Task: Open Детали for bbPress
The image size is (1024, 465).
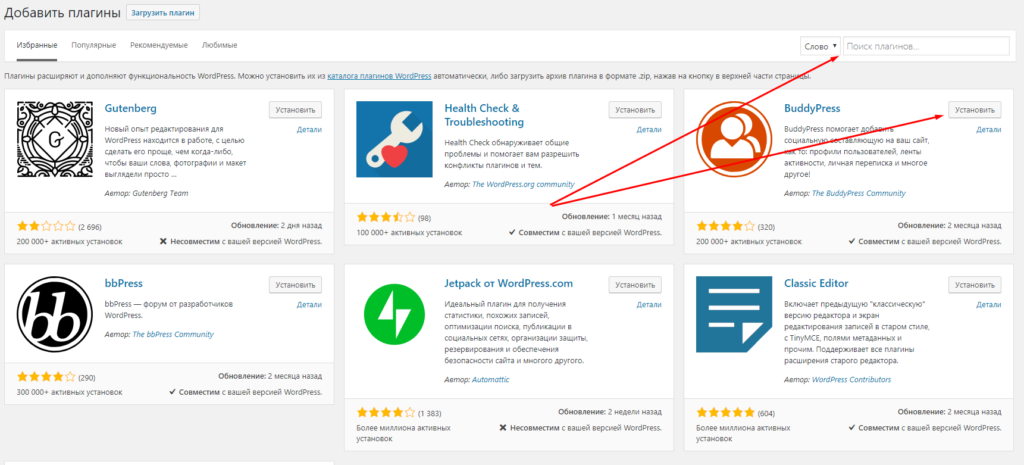Action: [309, 304]
